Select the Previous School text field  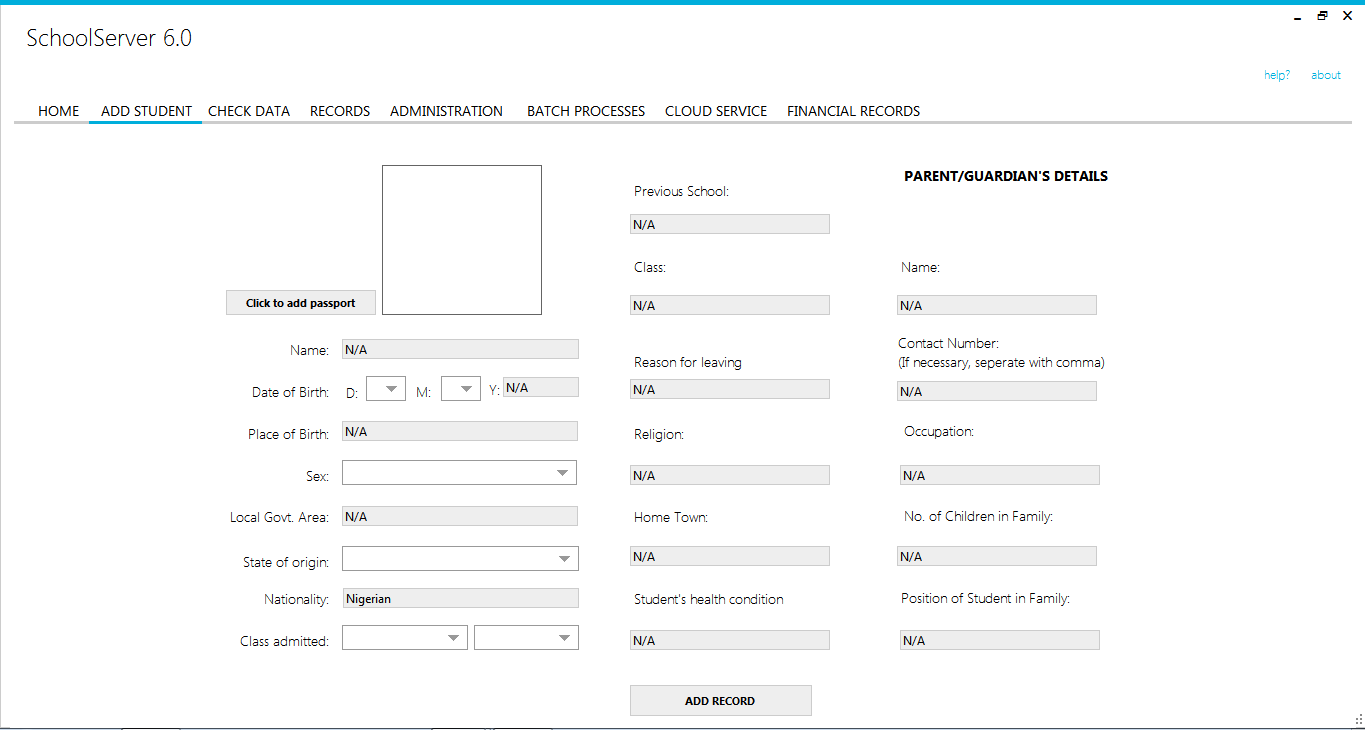pyautogui.click(x=729, y=224)
